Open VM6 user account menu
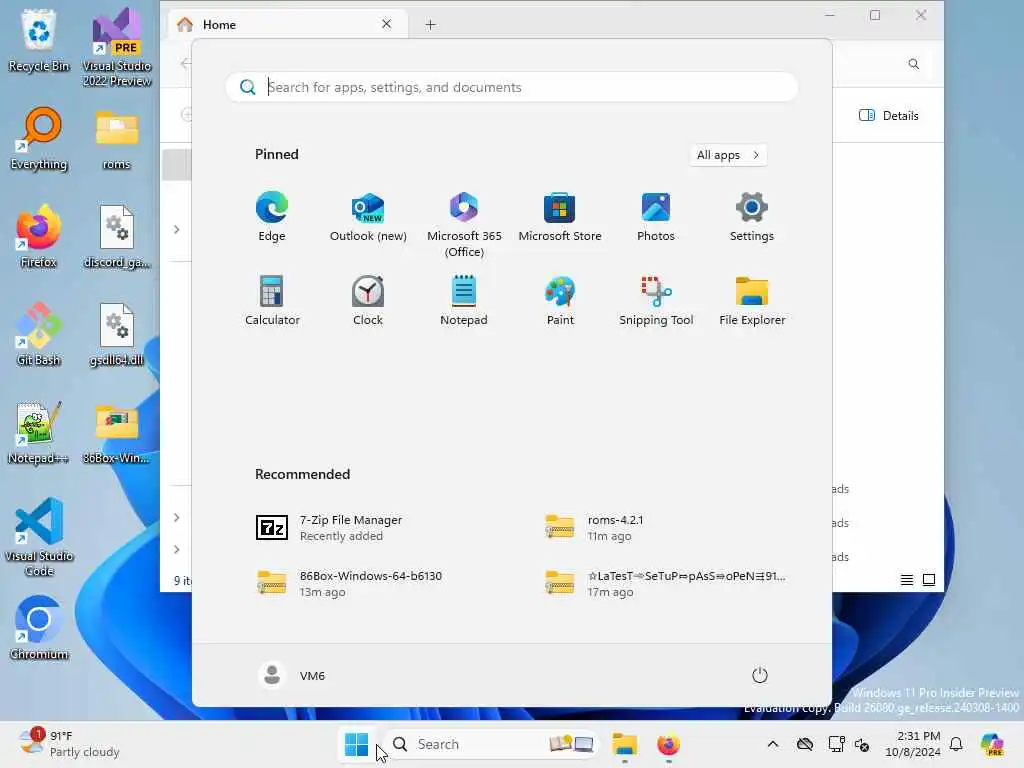This screenshot has width=1024, height=768. pos(292,675)
